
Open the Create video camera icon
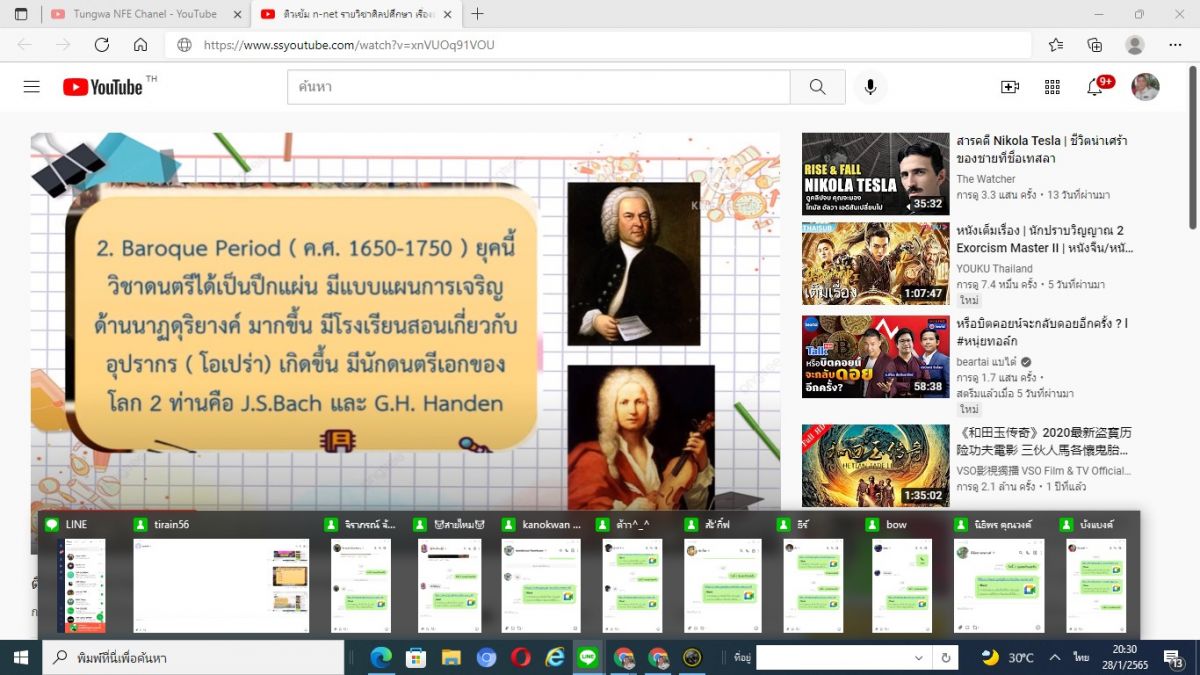(1009, 87)
